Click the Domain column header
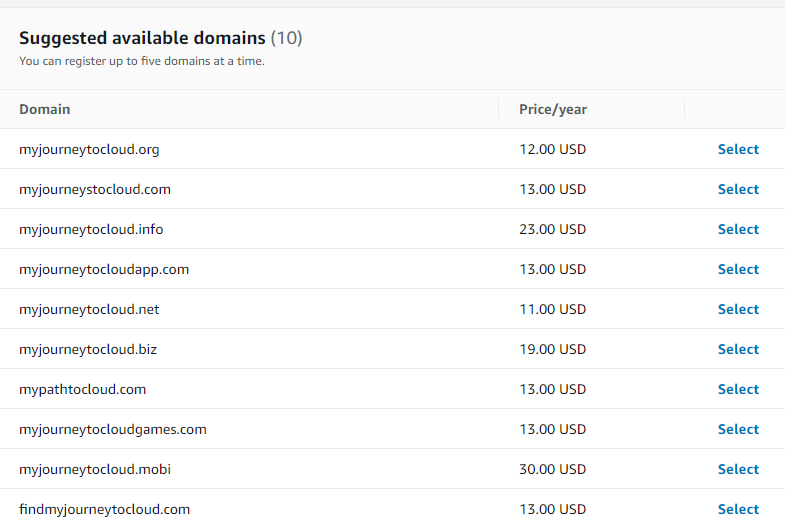785x525 pixels. [x=45, y=109]
